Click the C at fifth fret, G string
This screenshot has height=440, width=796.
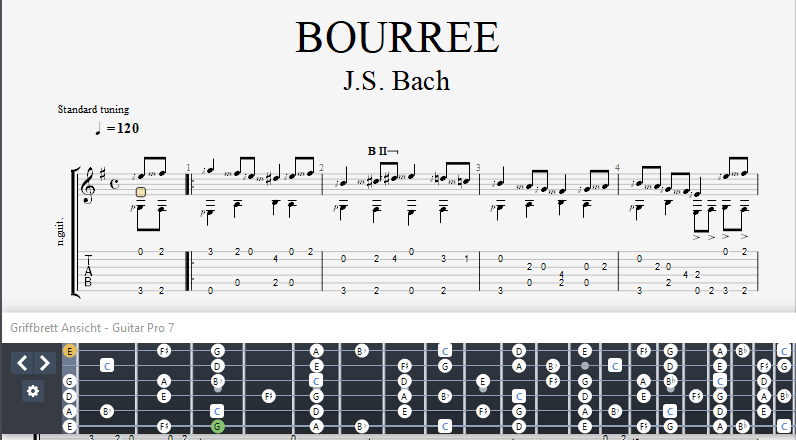coord(316,381)
